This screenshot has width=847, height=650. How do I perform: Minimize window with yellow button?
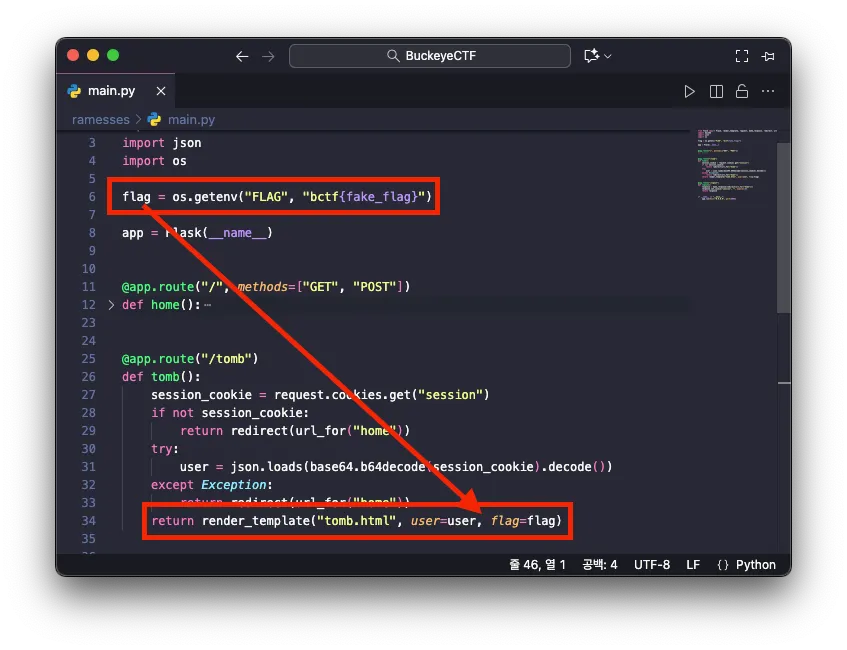93,55
